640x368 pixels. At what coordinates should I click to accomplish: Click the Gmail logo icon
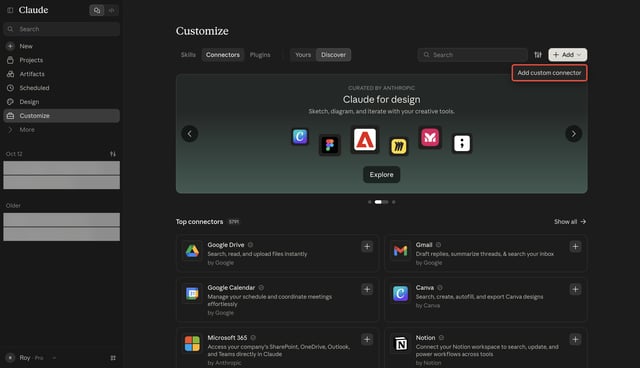[x=400, y=251]
